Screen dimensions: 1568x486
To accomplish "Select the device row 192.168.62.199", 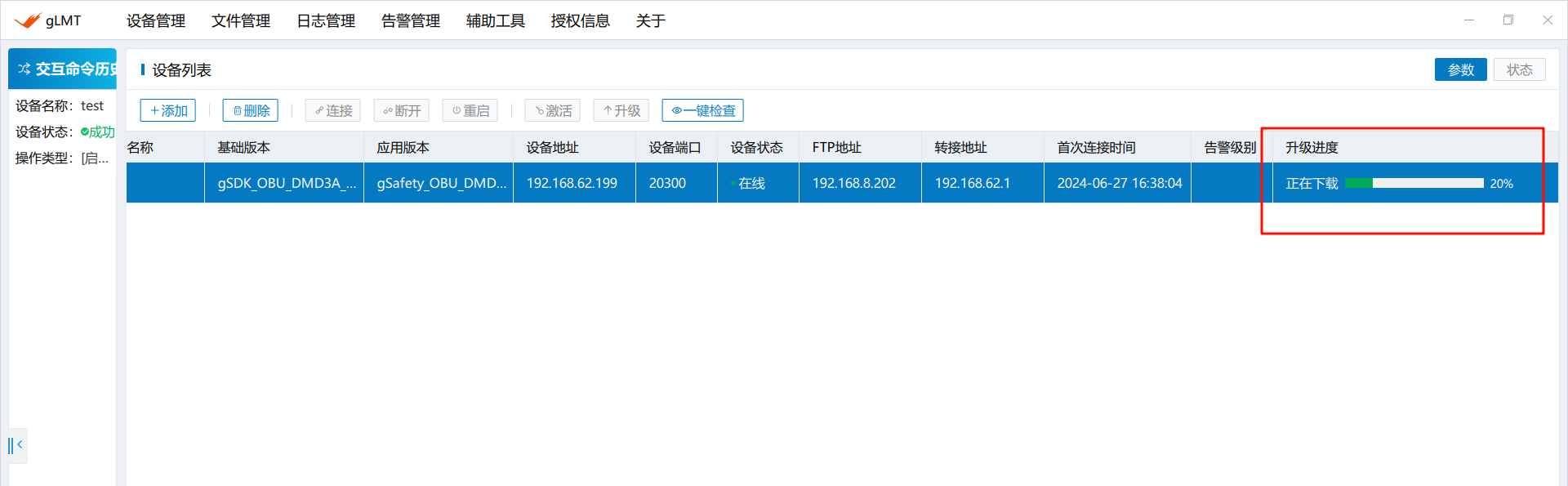I will [572, 183].
